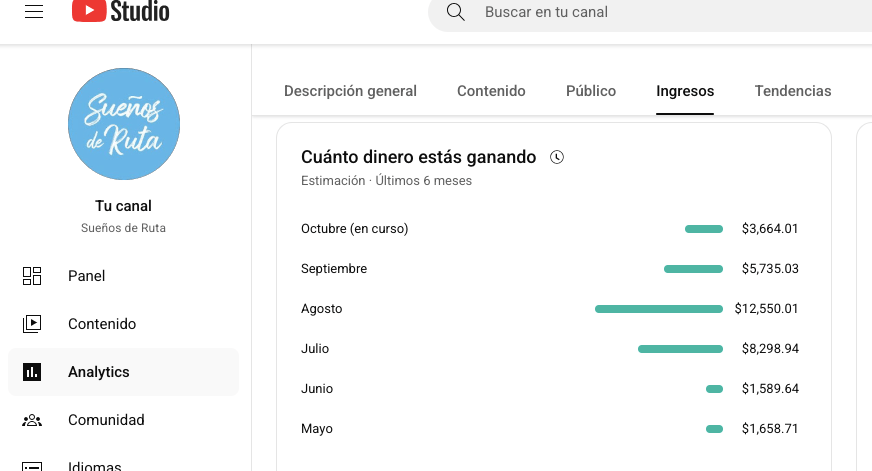Click the Octubre revenue bar

click(703, 229)
